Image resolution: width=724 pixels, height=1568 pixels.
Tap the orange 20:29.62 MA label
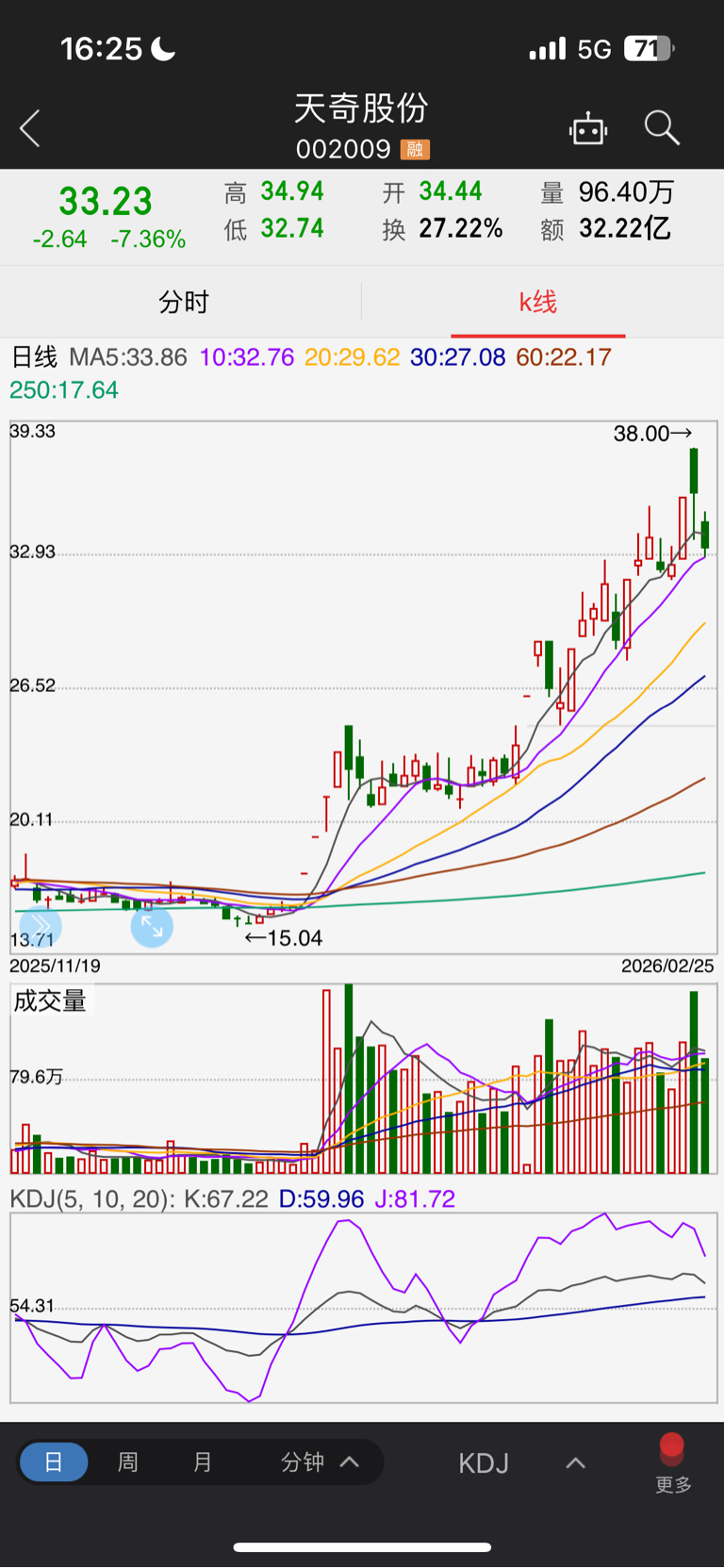pyautogui.click(x=353, y=357)
